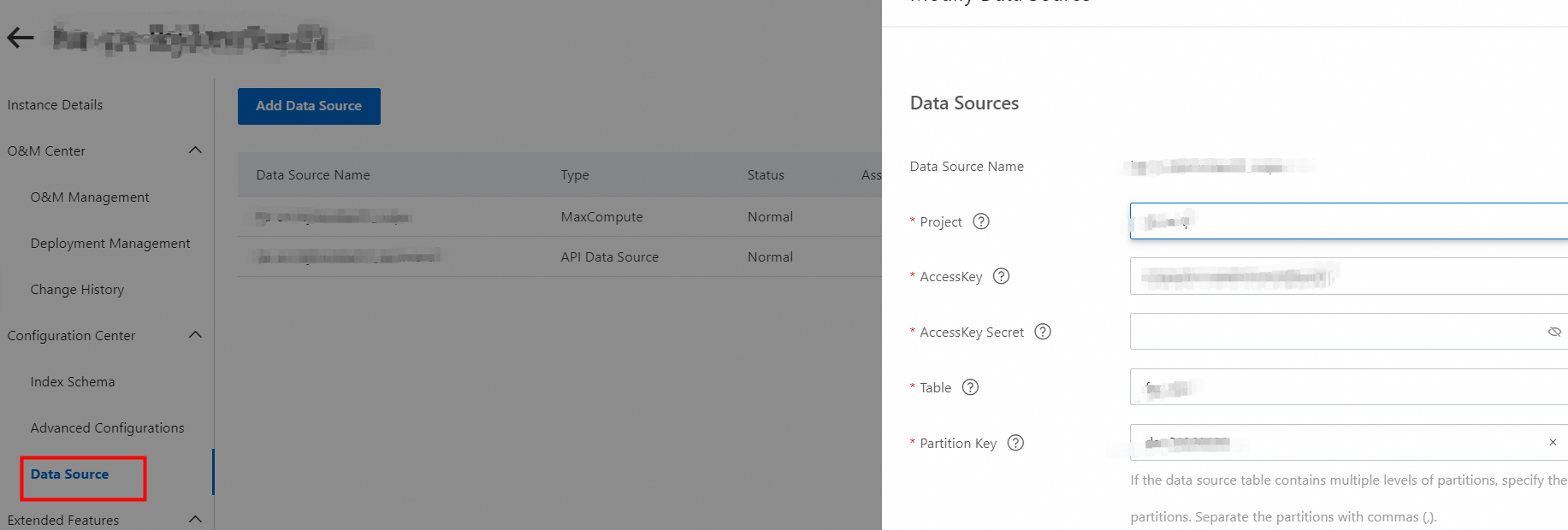Collapse the Extended Features section

click(x=195, y=519)
